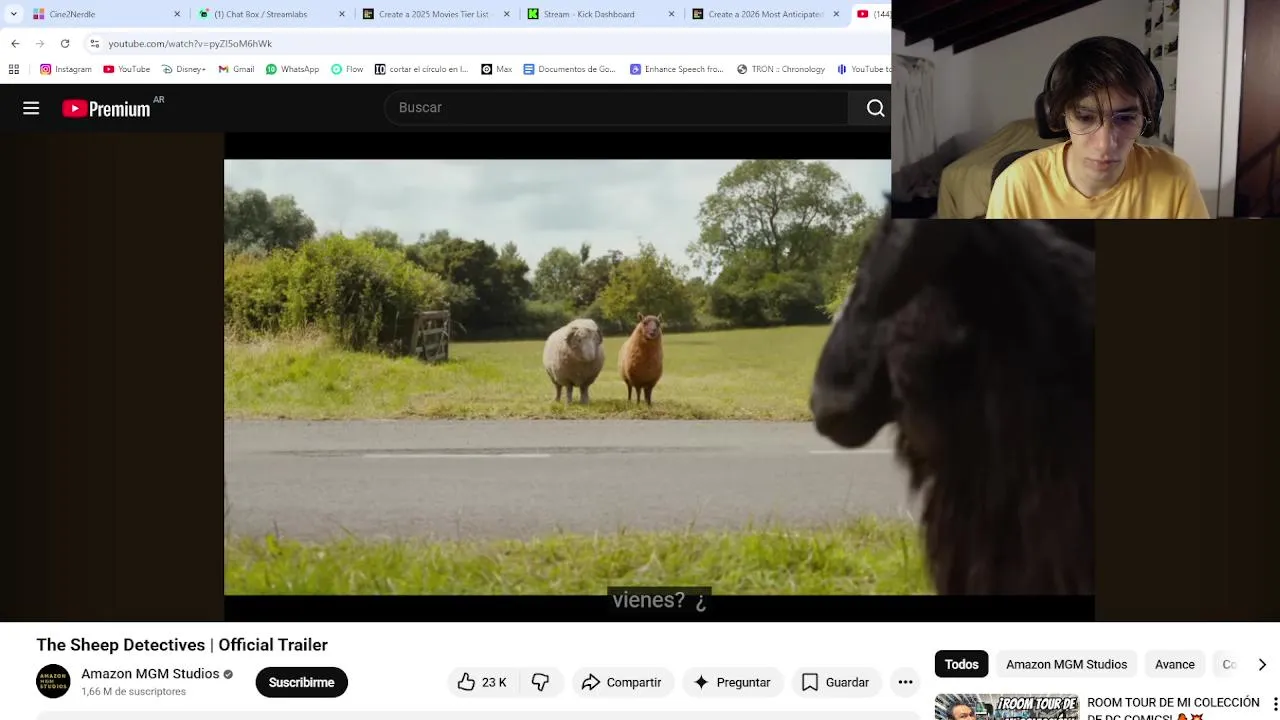1280x720 pixels.
Task: Select the Avance filter chip
Action: 1174,664
